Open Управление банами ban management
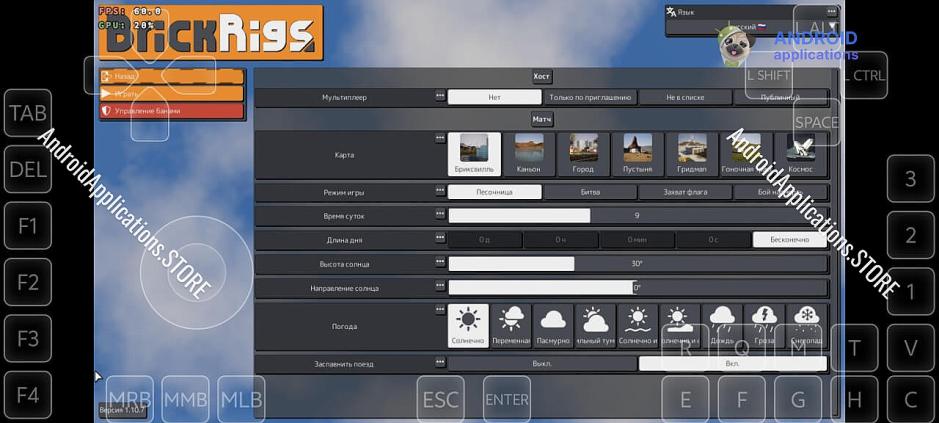This screenshot has height=423, width=939. coord(172,111)
